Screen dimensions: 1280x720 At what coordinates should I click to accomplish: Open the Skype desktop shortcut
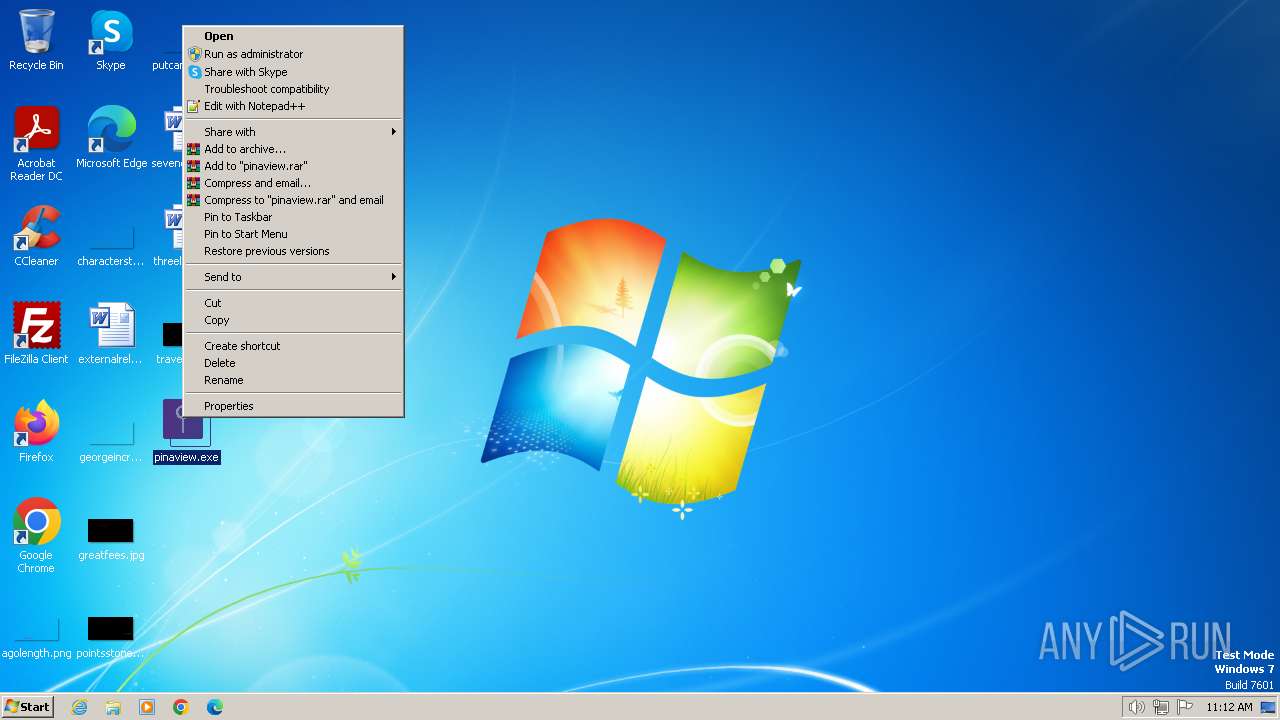(x=111, y=40)
